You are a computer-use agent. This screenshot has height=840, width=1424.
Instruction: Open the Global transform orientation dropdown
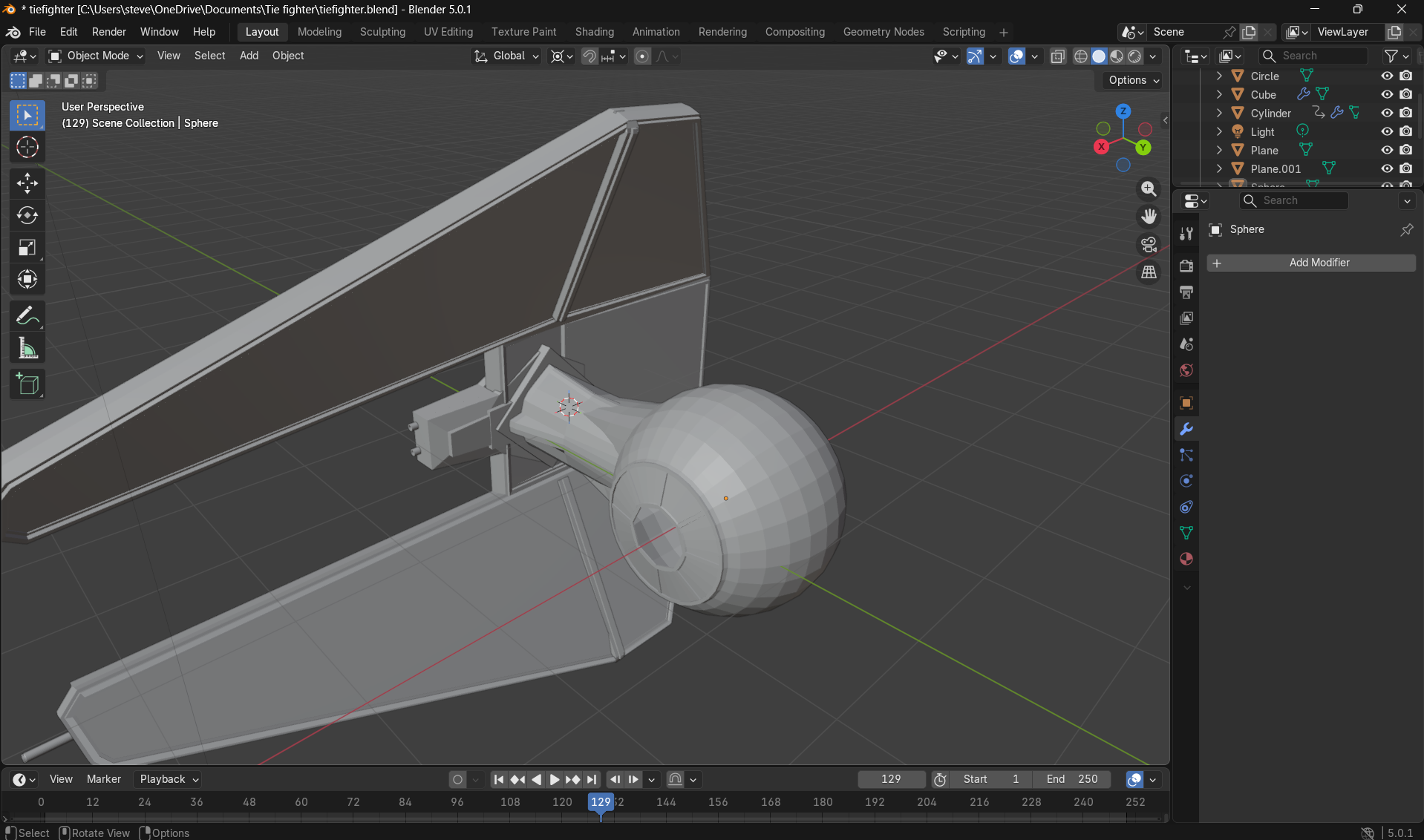[x=506, y=56]
